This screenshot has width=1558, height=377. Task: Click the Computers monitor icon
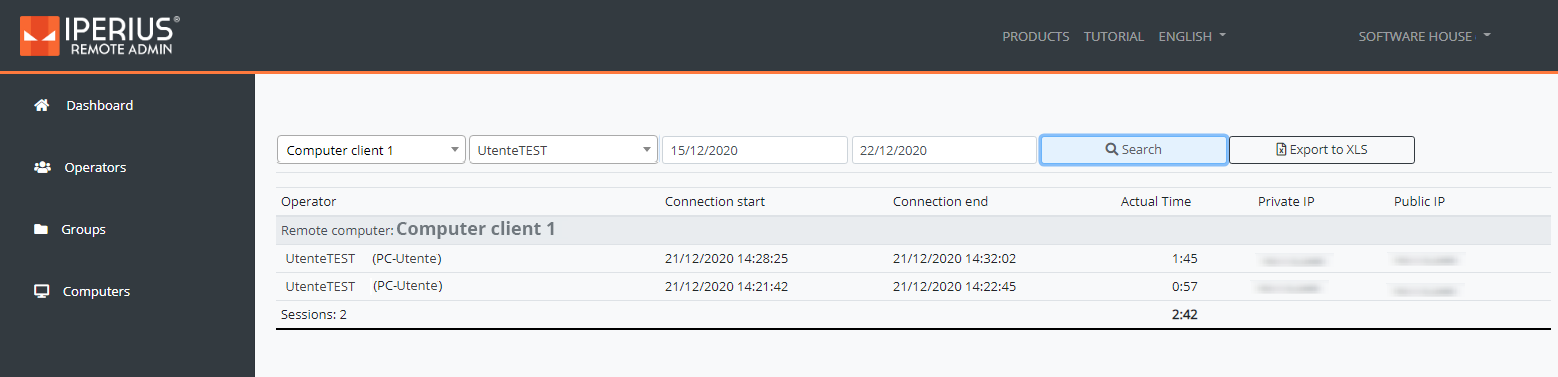coord(42,291)
